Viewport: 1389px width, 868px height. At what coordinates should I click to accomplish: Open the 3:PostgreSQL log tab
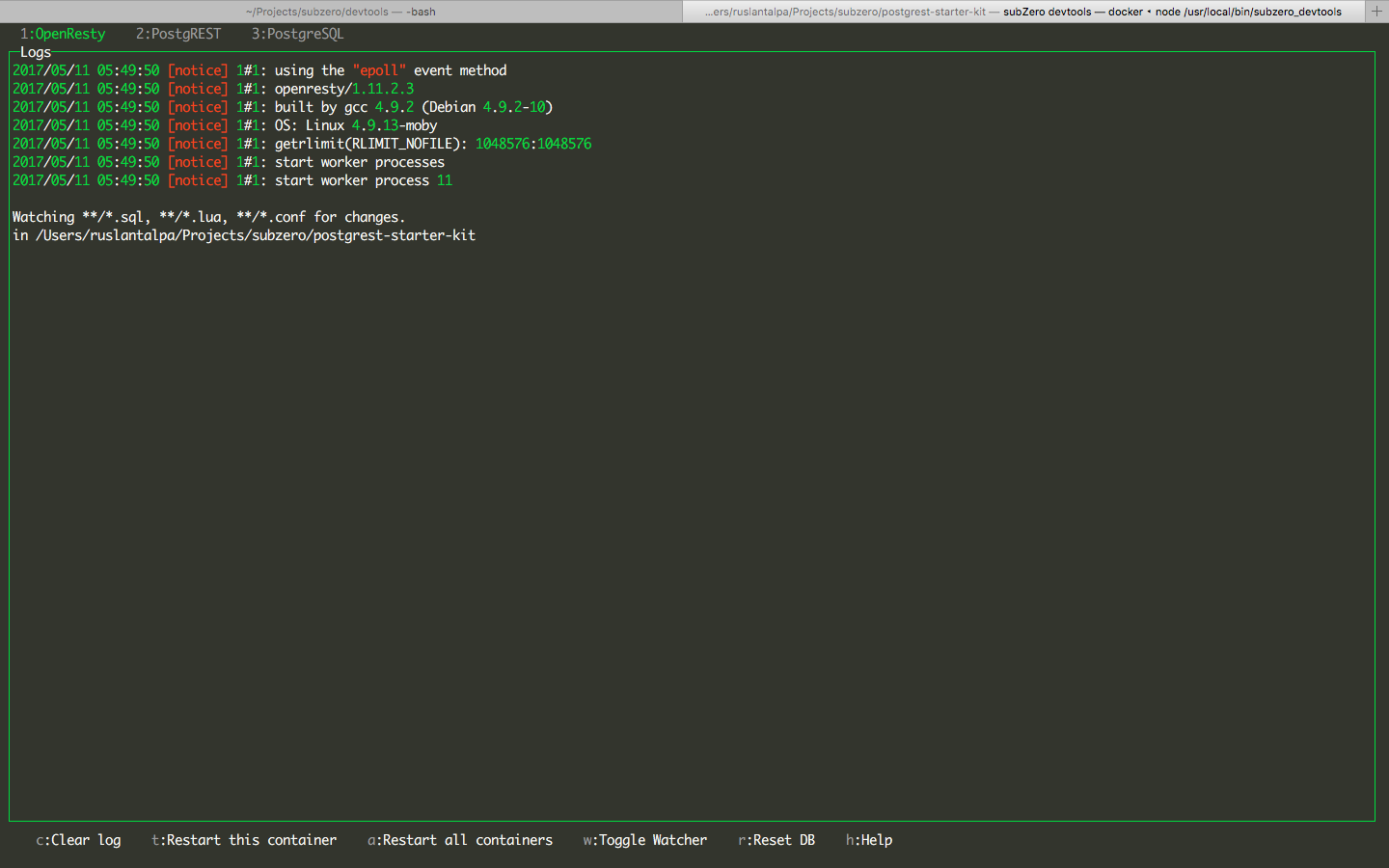pos(298,34)
